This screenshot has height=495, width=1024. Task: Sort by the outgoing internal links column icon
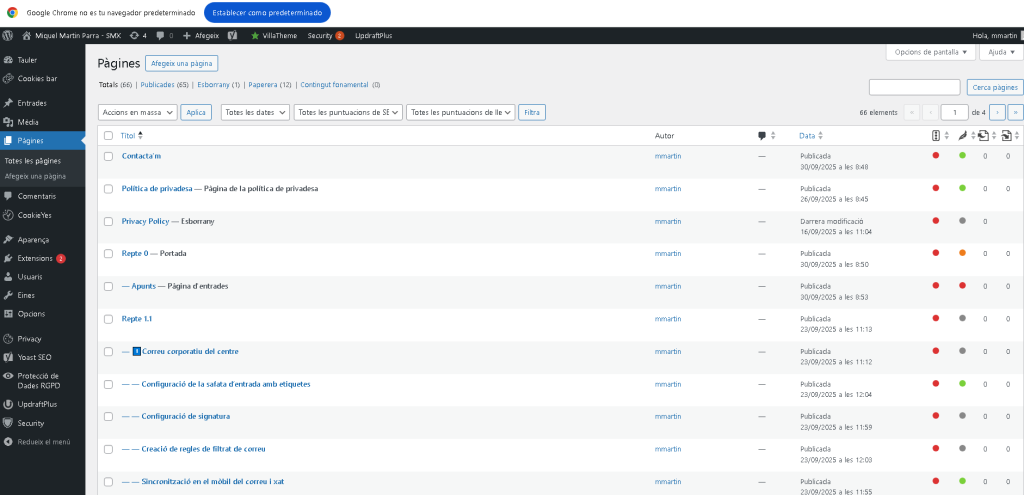[x=983, y=135]
